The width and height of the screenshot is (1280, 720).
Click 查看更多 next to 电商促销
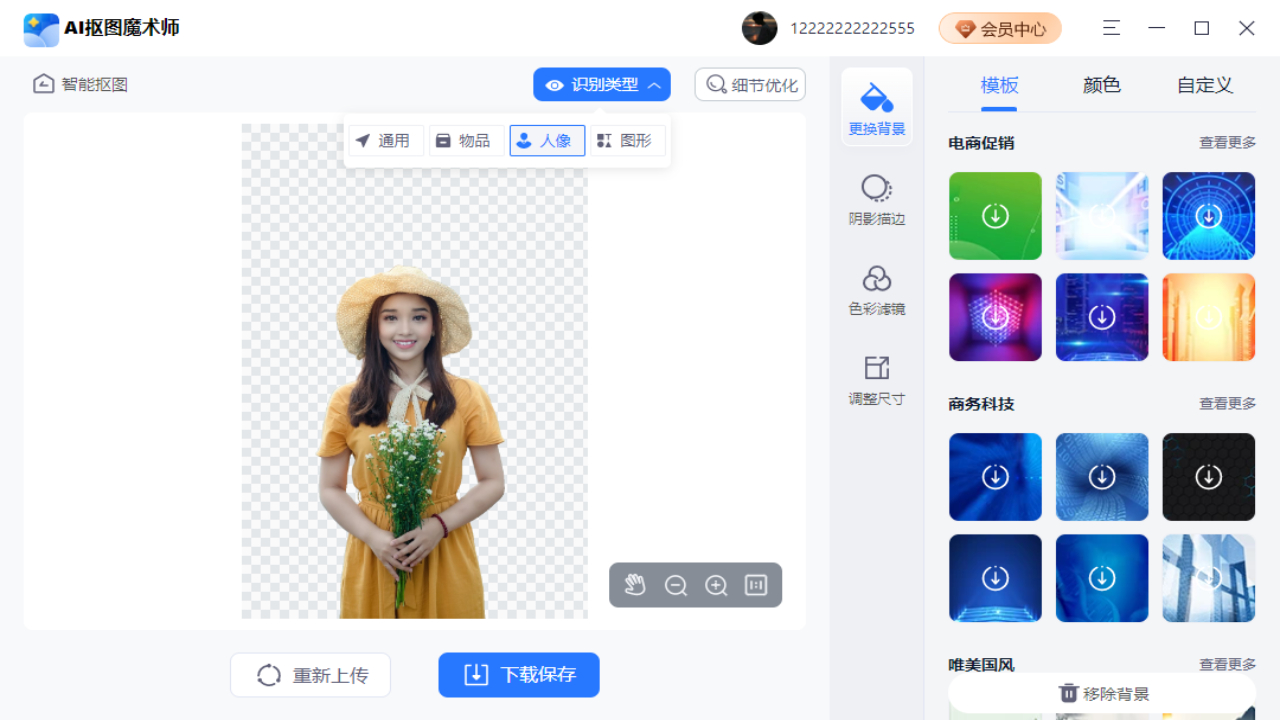coord(1227,143)
